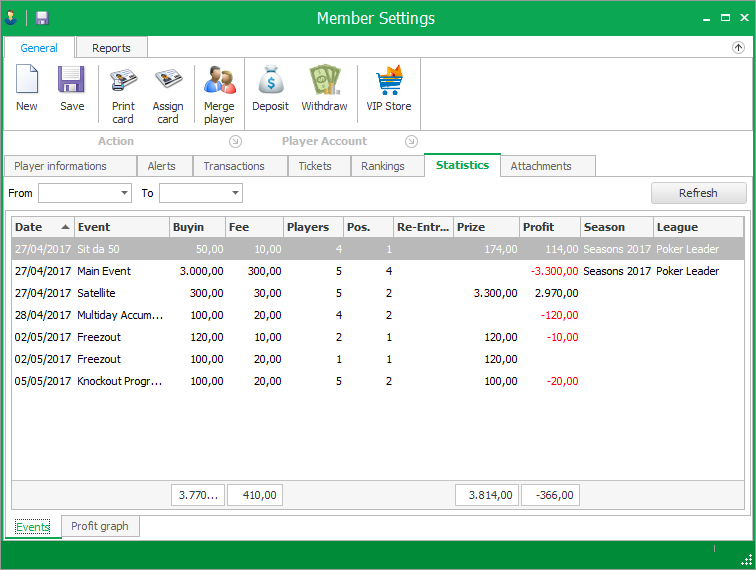The image size is (756, 570).
Task: Click the Print card icon
Action: (x=123, y=80)
